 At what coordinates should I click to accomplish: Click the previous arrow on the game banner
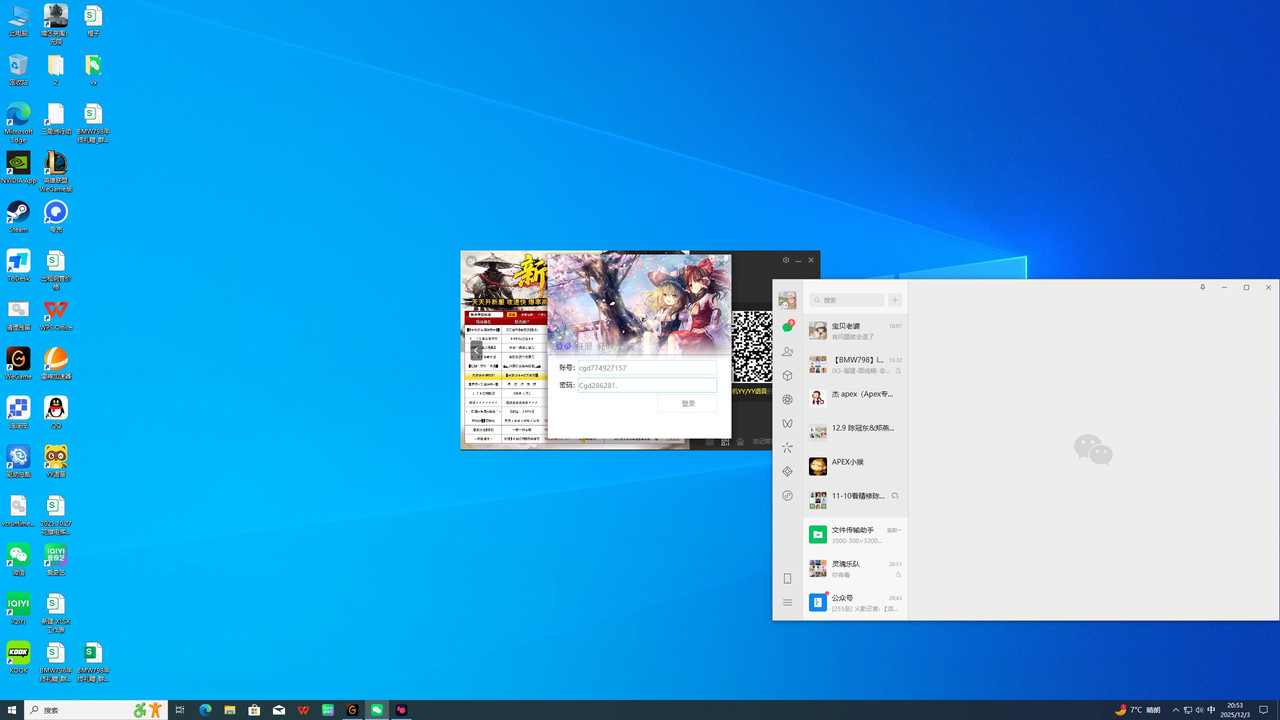click(x=476, y=351)
